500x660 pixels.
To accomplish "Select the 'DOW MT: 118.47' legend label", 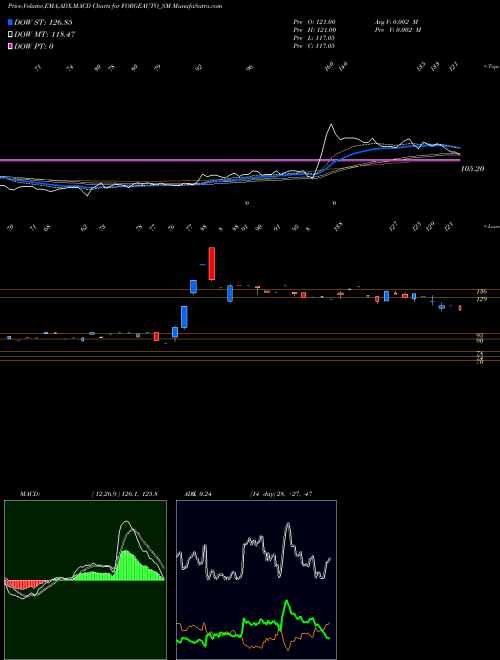I will point(44,34).
